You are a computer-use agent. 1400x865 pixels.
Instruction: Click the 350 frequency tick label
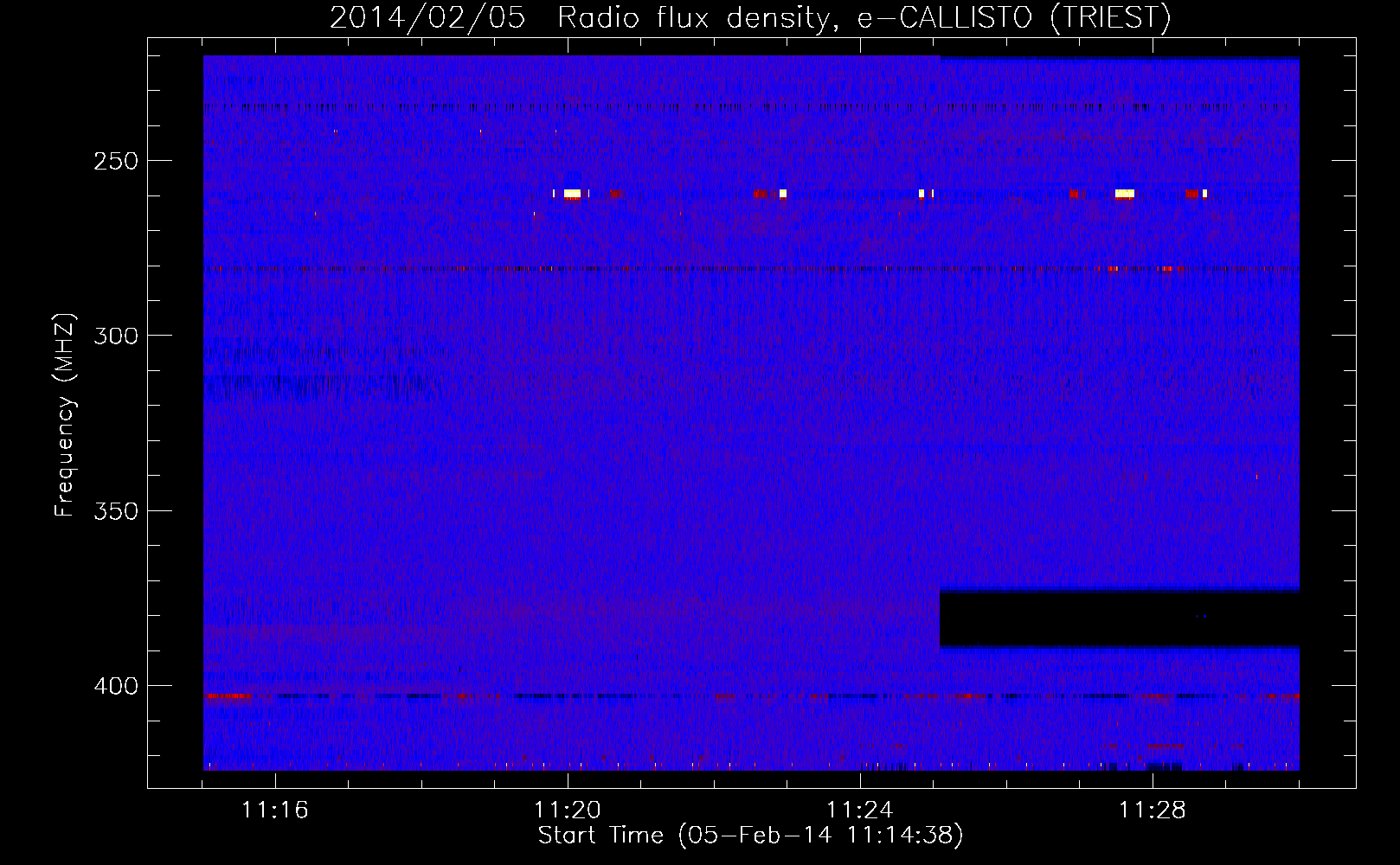coord(116,511)
